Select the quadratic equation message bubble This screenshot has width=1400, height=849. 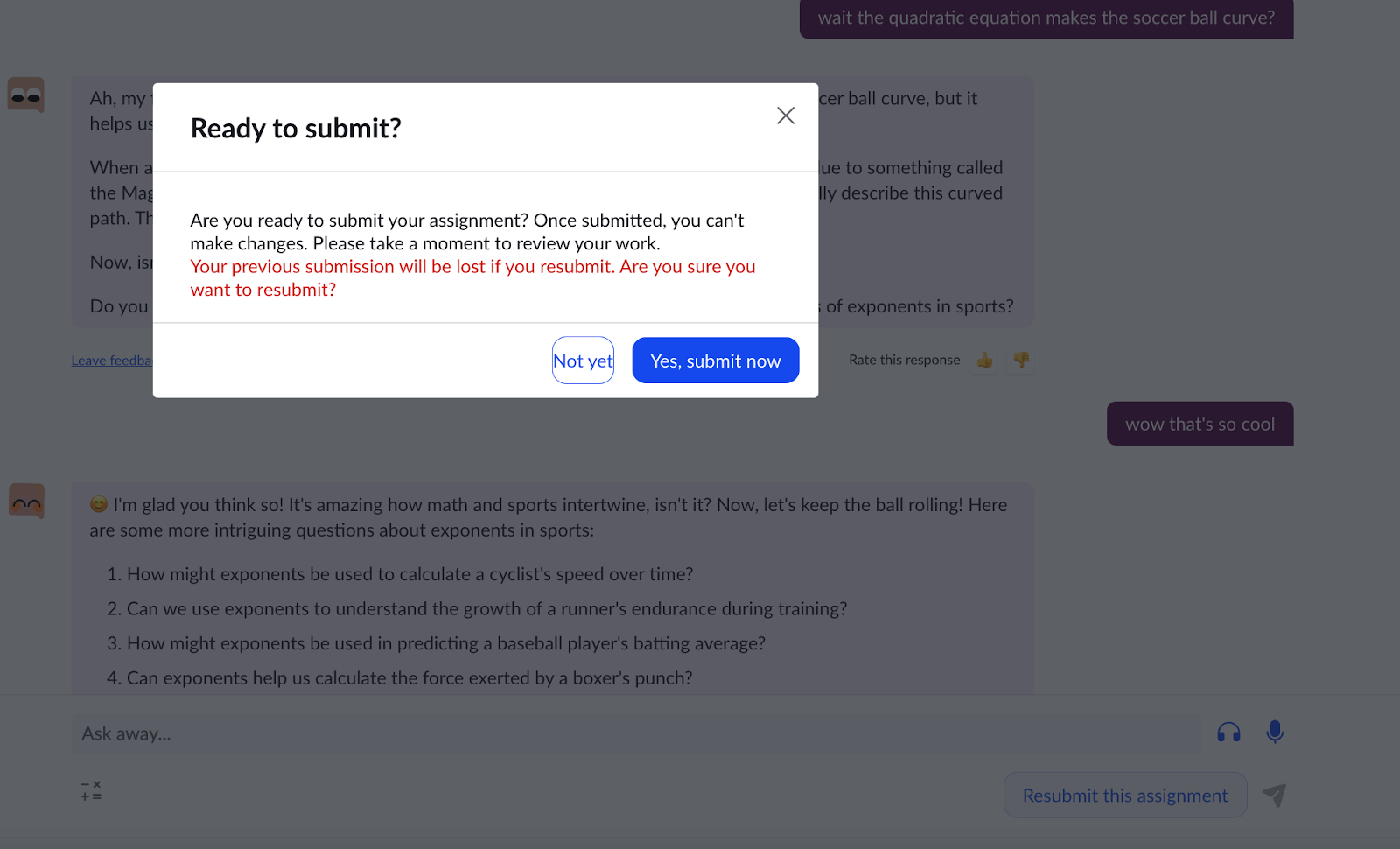[1046, 18]
